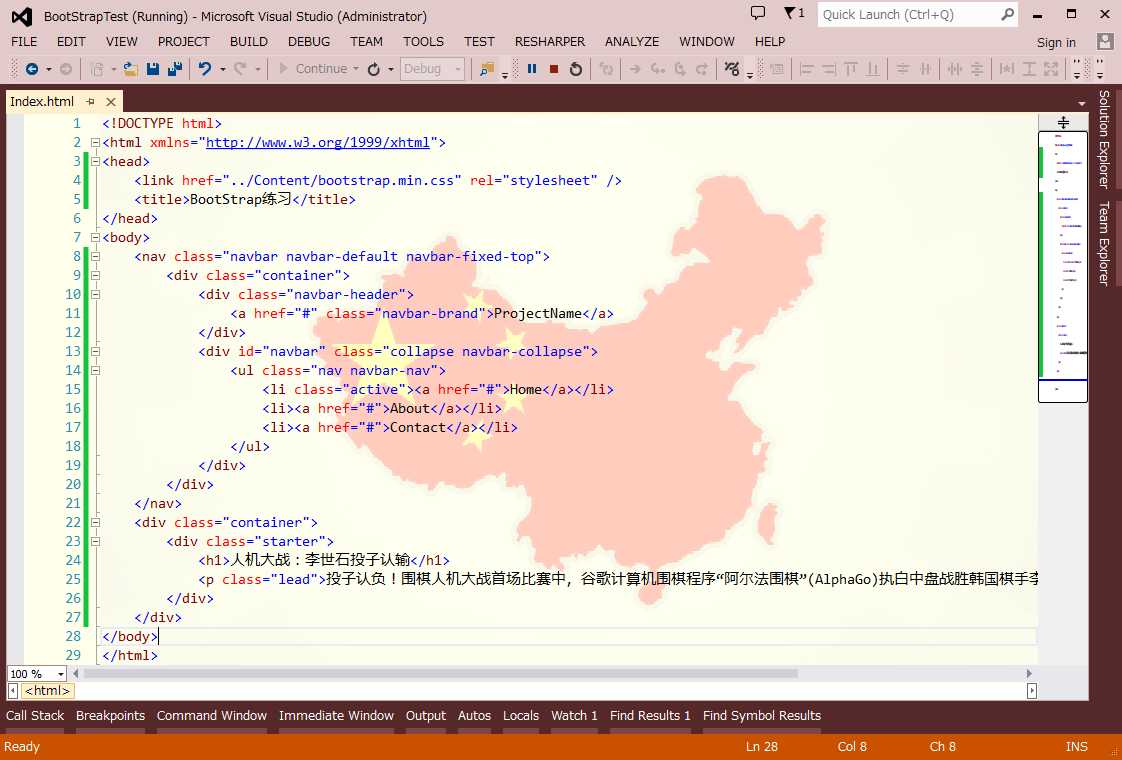
Task: Open the notifications flag icon
Action: pyautogui.click(x=794, y=13)
